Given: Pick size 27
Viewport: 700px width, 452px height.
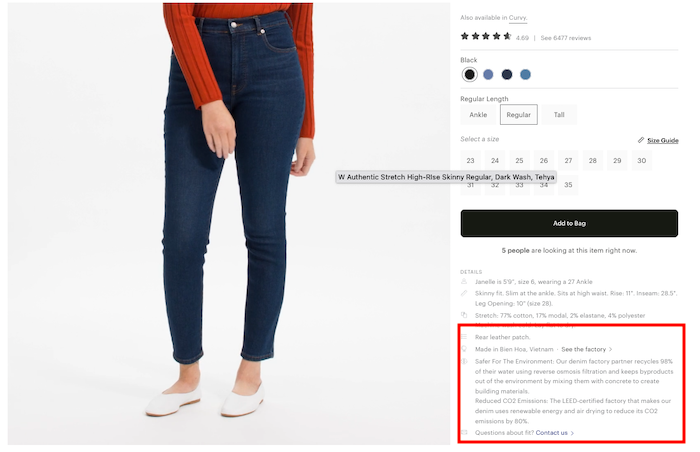Looking at the screenshot, I should [568, 160].
